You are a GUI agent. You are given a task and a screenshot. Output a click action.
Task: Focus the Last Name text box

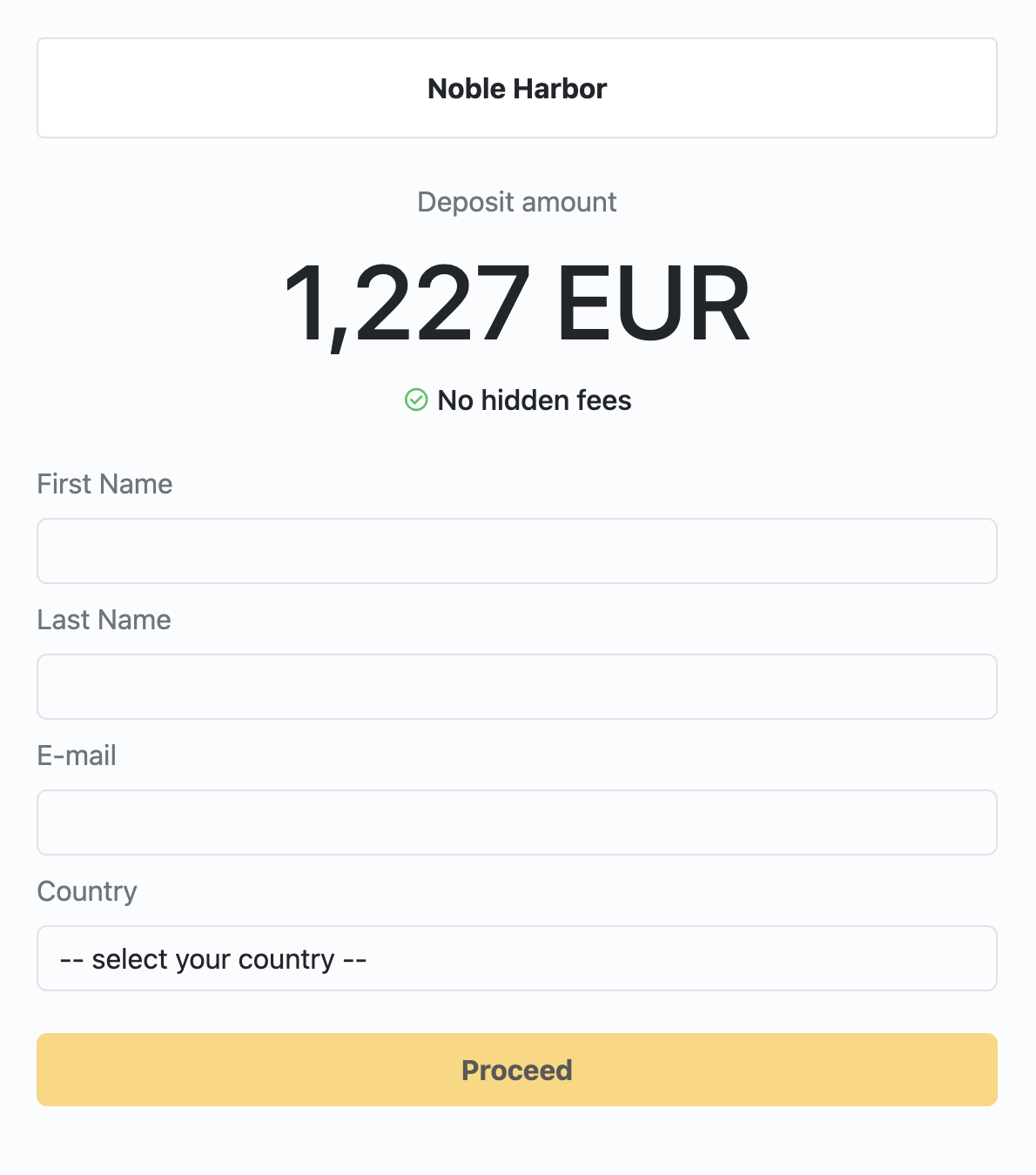[517, 687]
